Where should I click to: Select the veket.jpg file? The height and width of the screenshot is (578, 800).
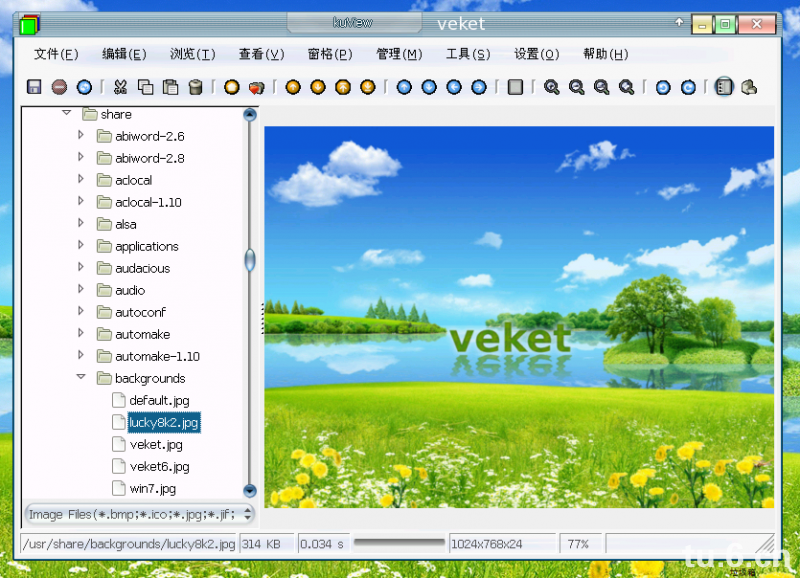156,444
